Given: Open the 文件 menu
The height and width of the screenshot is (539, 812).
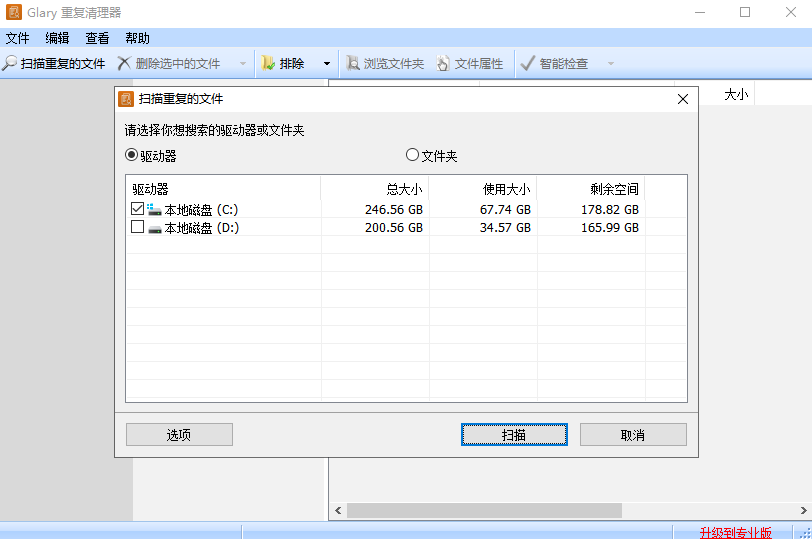Looking at the screenshot, I should pyautogui.click(x=17, y=38).
